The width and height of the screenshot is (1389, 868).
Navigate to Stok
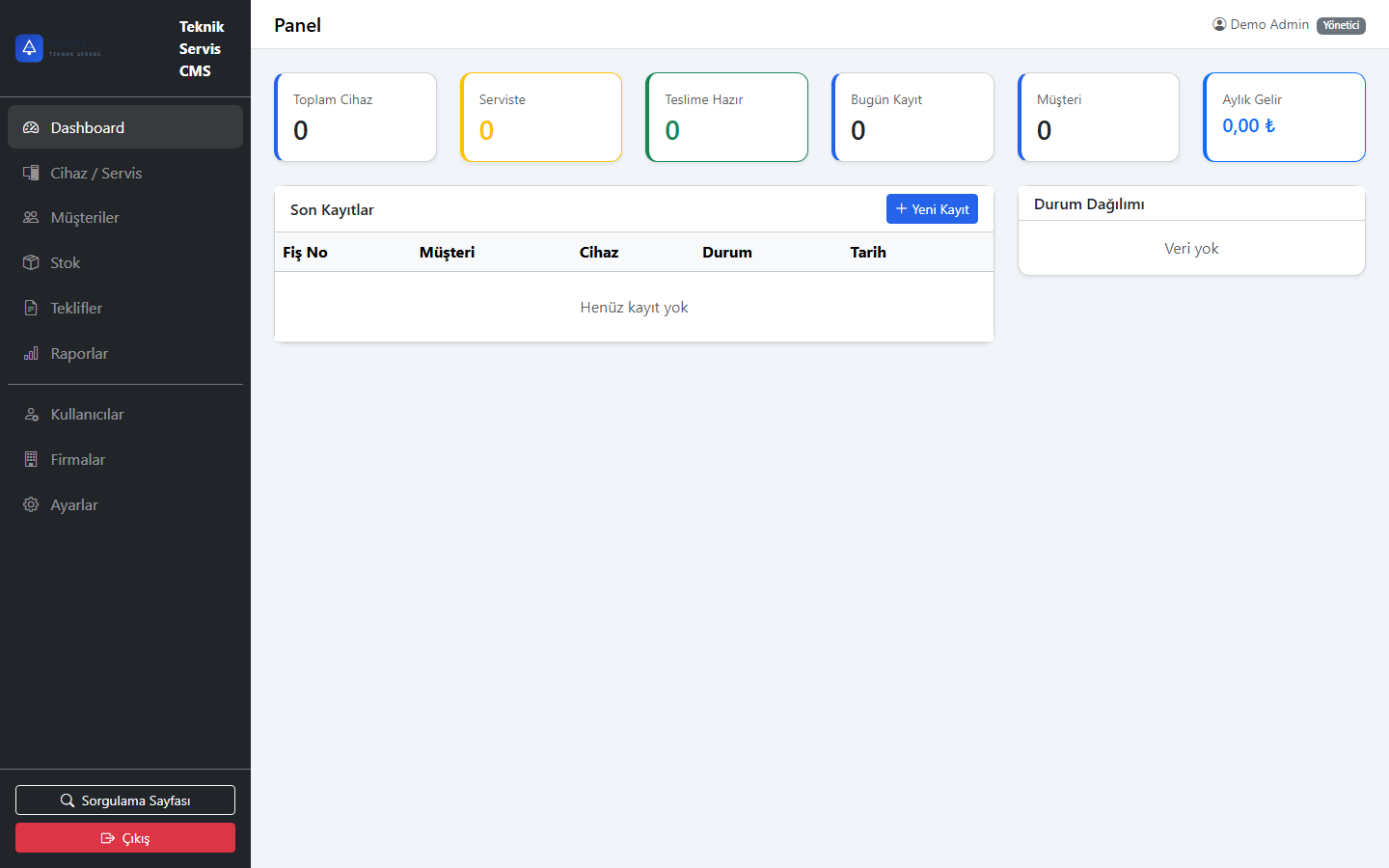[x=125, y=262]
